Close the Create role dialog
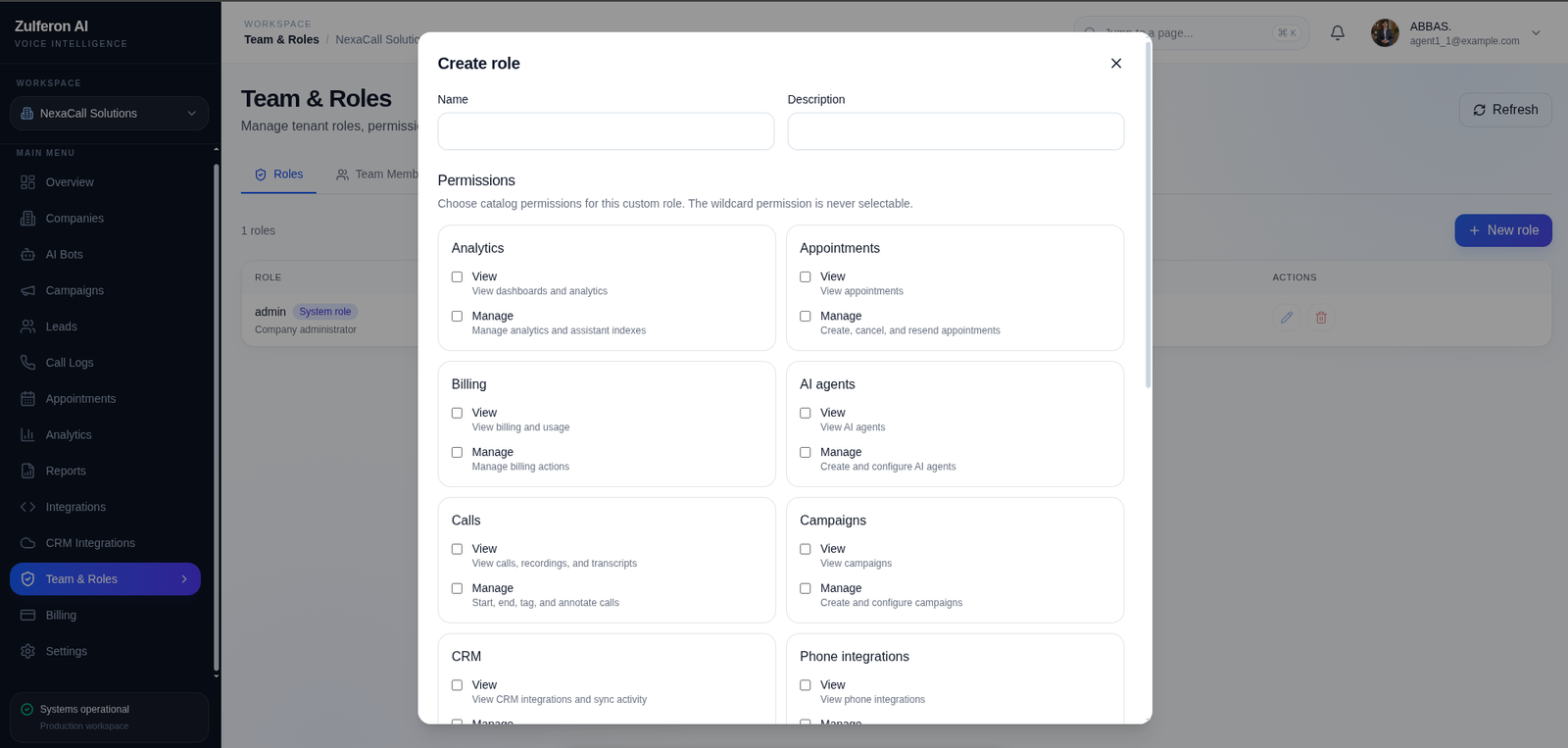This screenshot has width=1568, height=748. 1116,63
